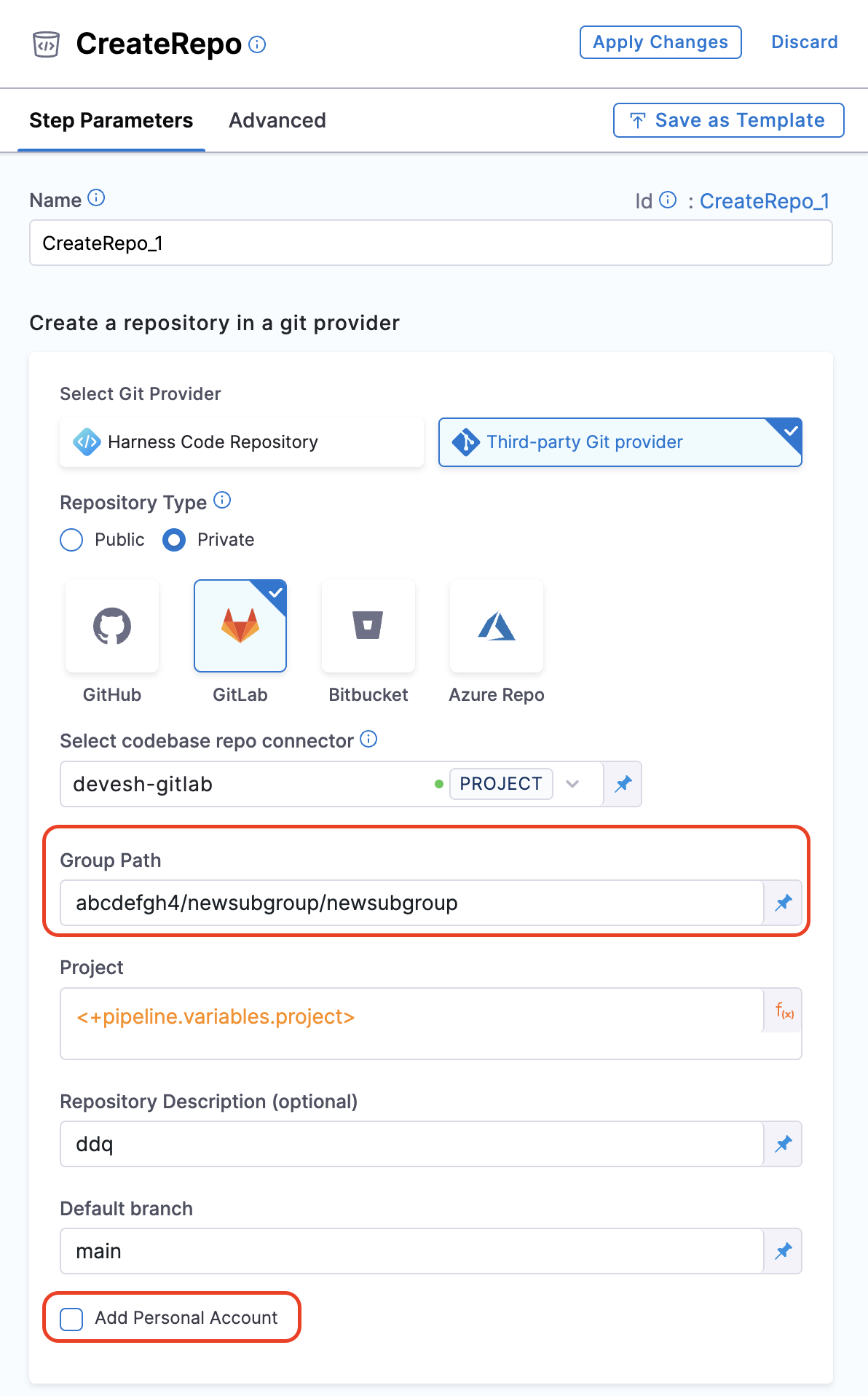Click the info icon next to CreateRepo title
Screen dimensions: 868x1396
257,44
